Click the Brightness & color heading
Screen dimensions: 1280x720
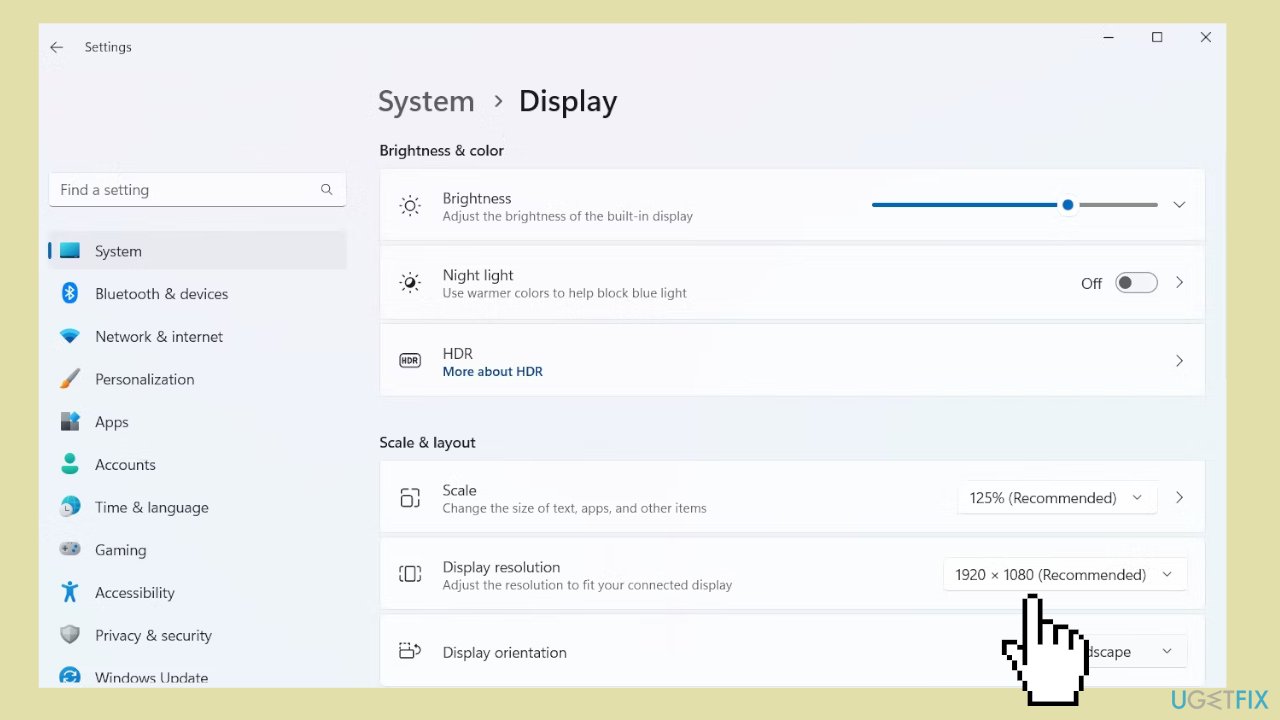point(441,150)
